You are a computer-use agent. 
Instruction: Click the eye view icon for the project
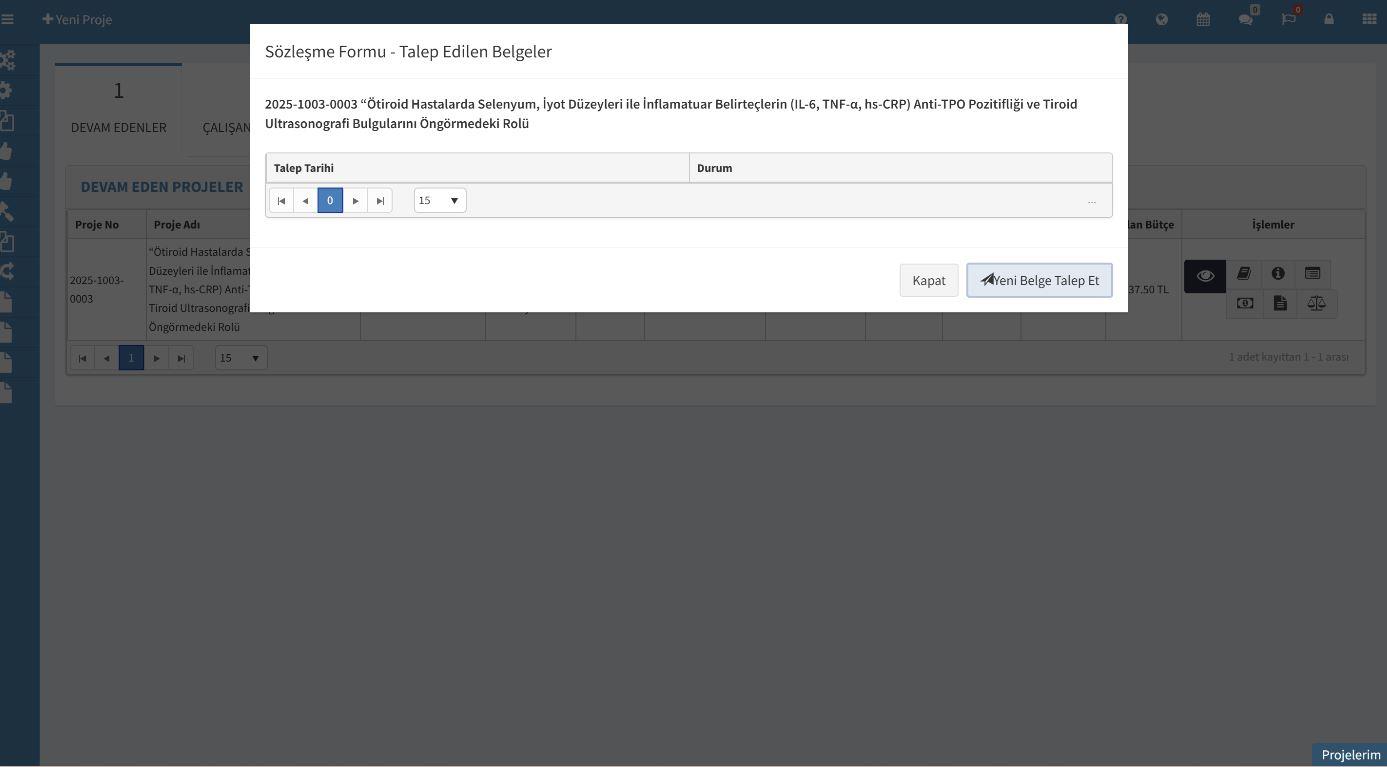click(1205, 276)
